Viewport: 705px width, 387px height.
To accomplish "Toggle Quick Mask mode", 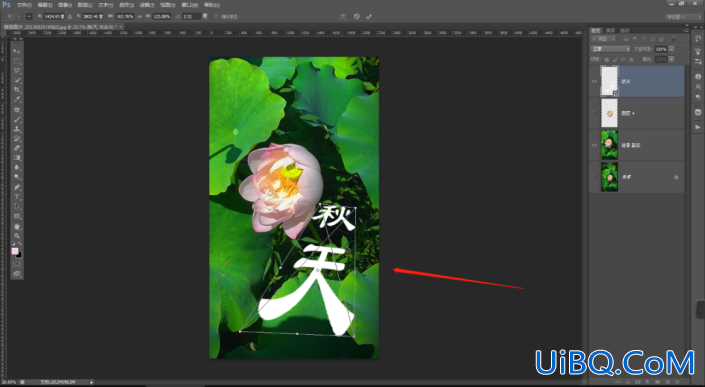I will click(17, 264).
